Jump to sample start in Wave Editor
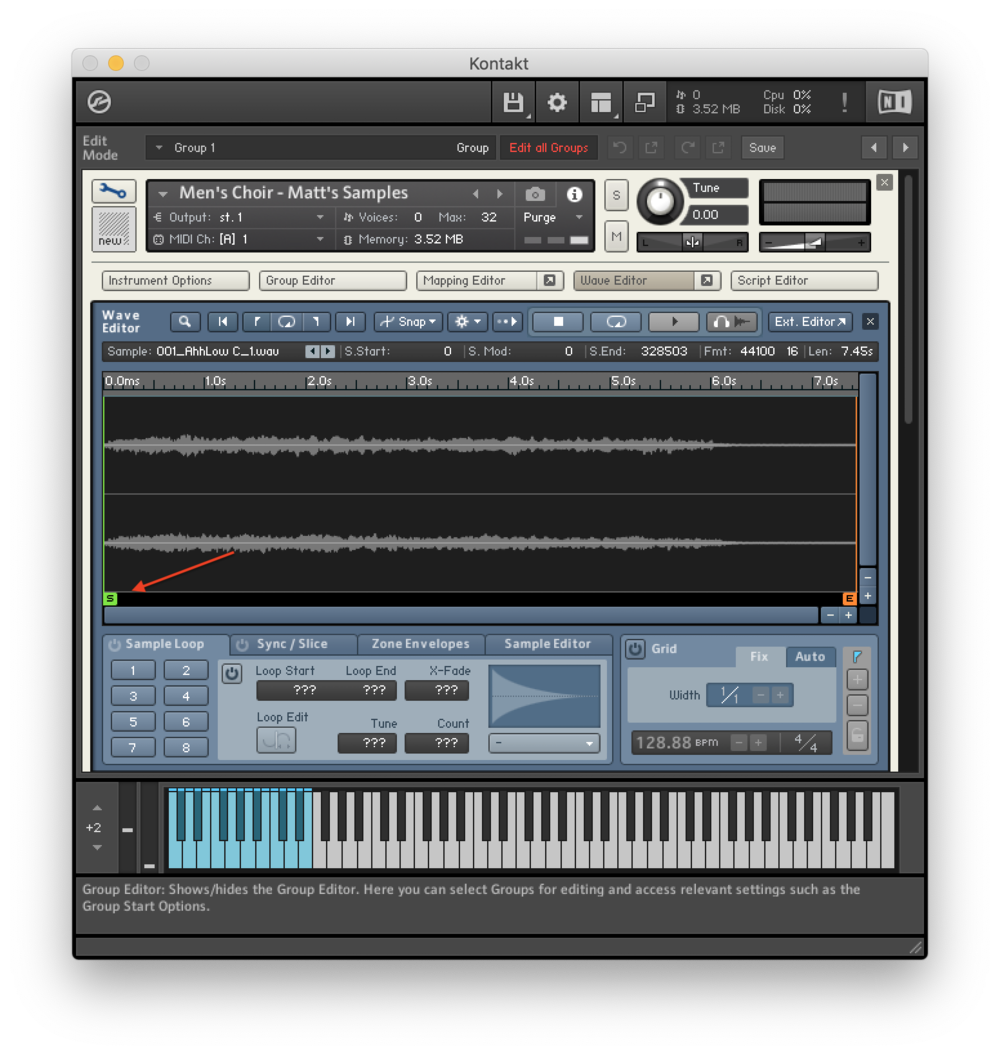This screenshot has height=1055, width=1000. pos(223,322)
